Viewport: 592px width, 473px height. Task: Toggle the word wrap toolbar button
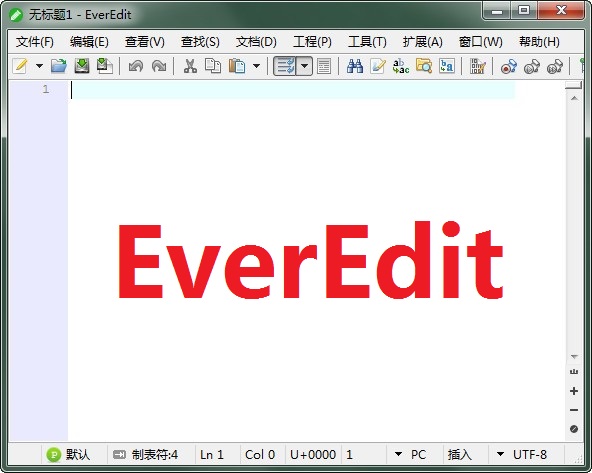point(285,66)
